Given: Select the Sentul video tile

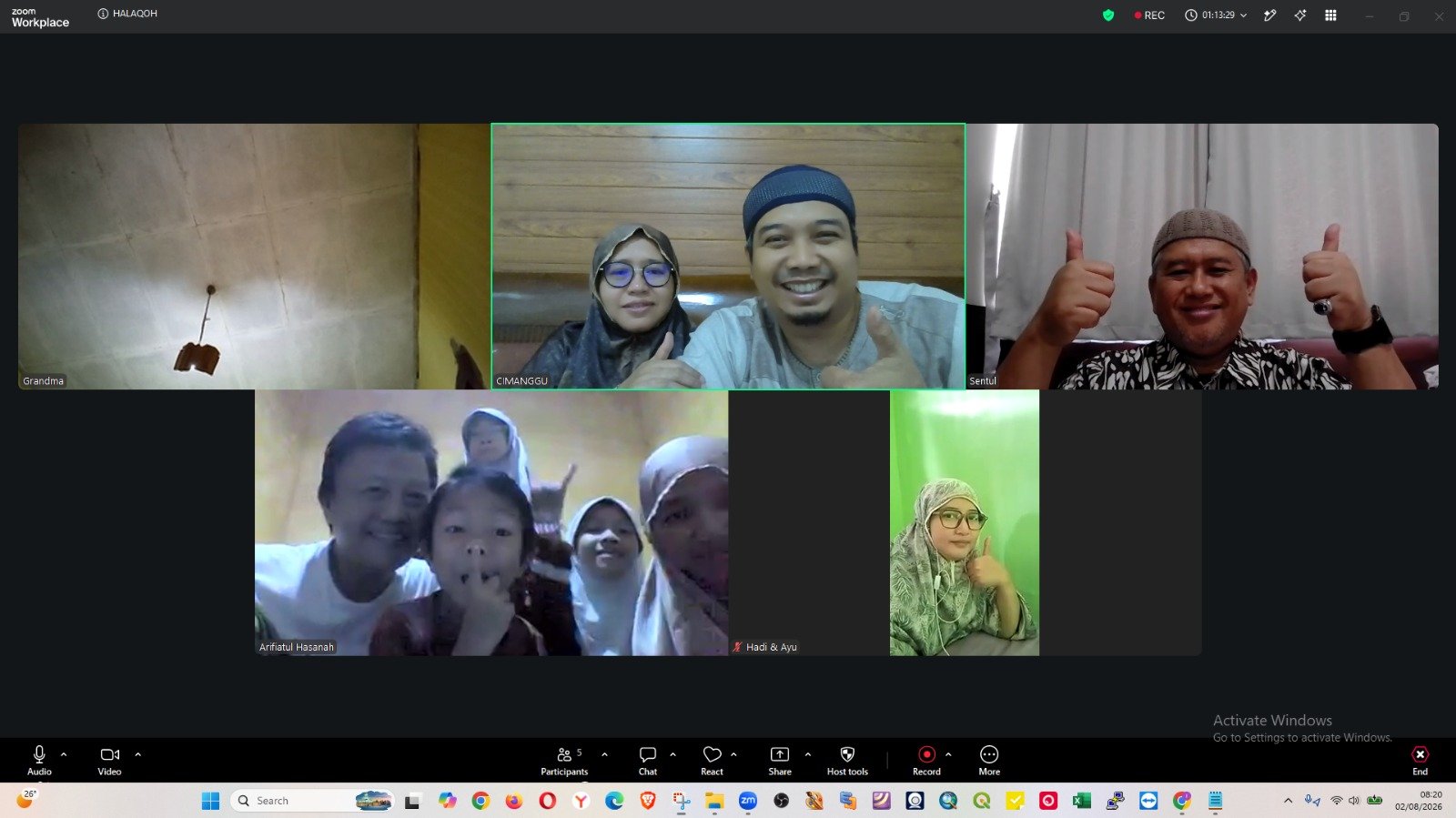Looking at the screenshot, I should pos(1202,257).
